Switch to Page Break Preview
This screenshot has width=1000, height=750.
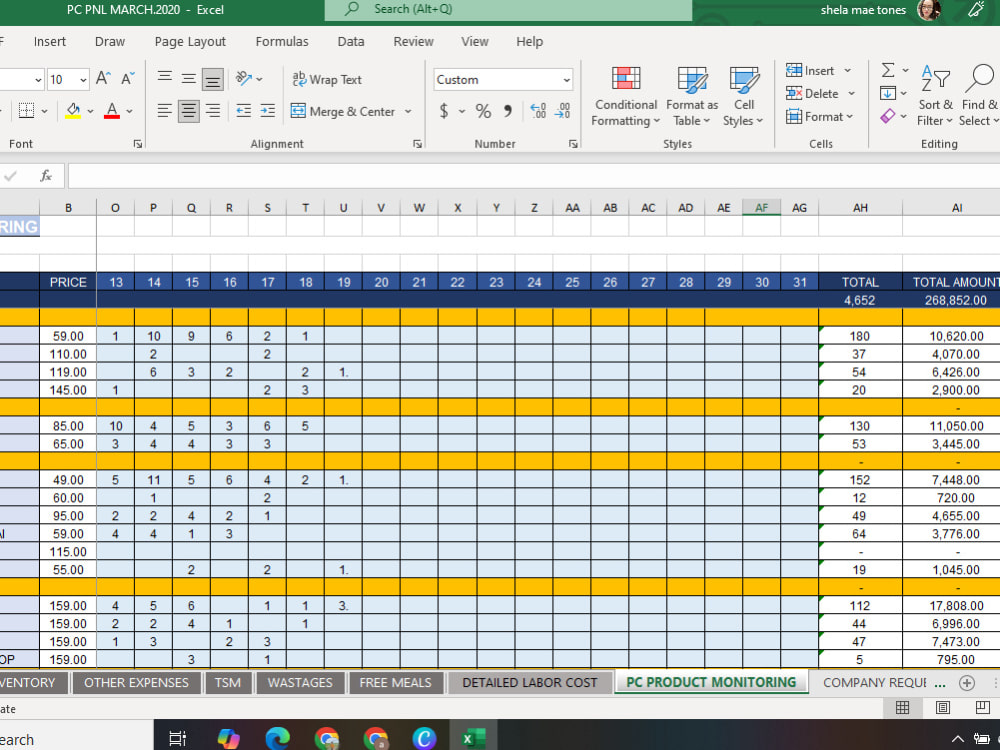click(x=982, y=707)
